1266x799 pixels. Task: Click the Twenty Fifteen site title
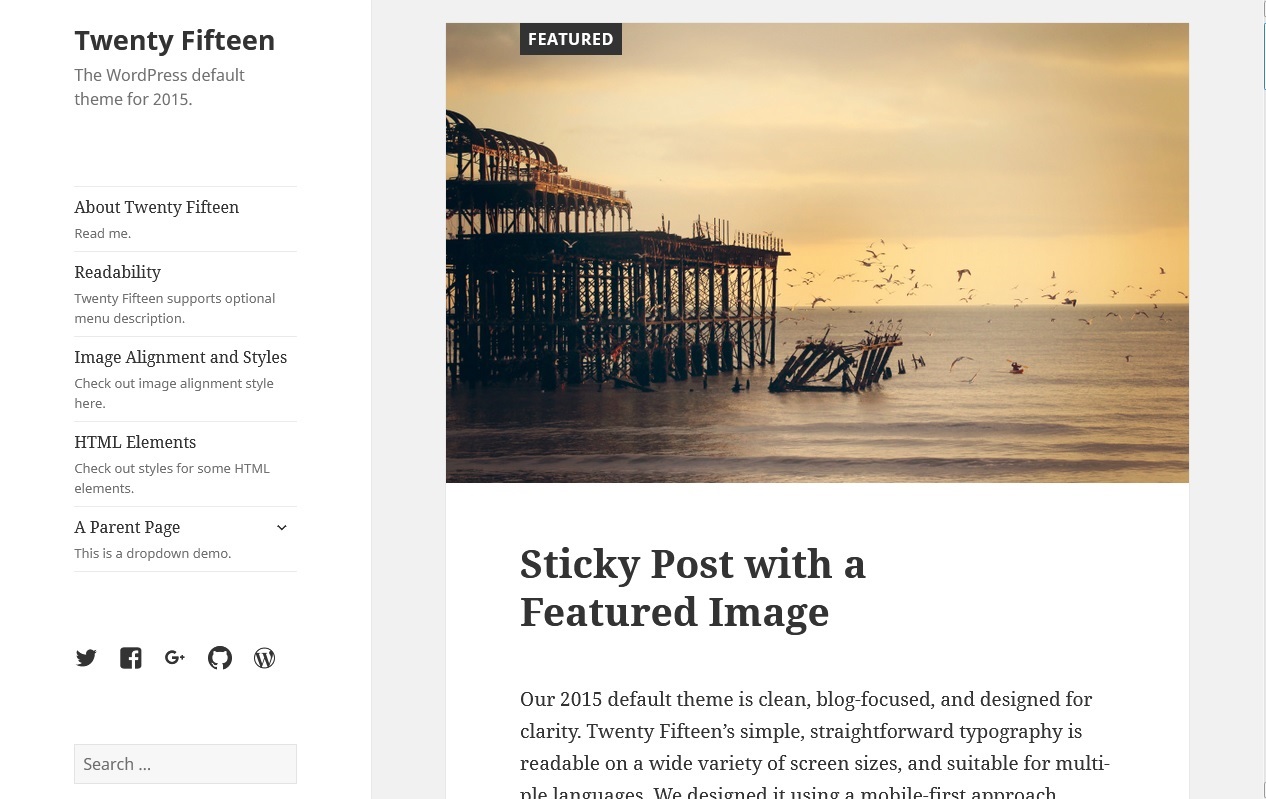[174, 40]
